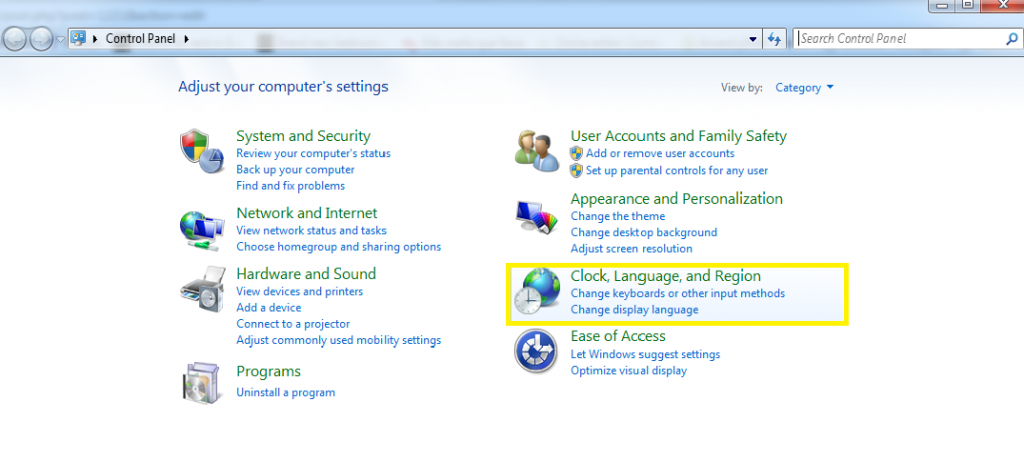
Task: Open Change display language link
Action: tap(634, 310)
